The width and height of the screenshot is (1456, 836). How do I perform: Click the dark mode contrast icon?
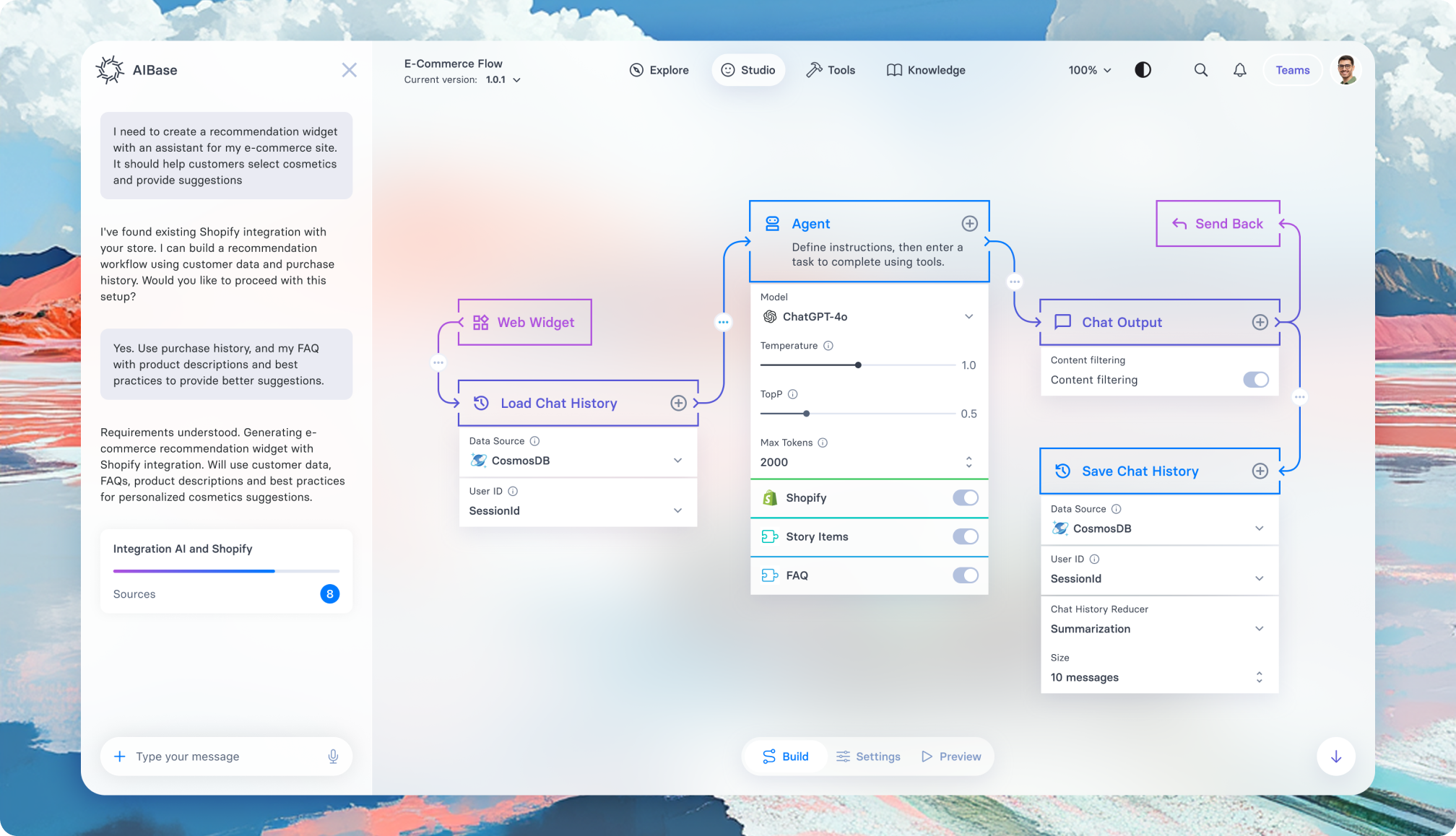coord(1143,70)
